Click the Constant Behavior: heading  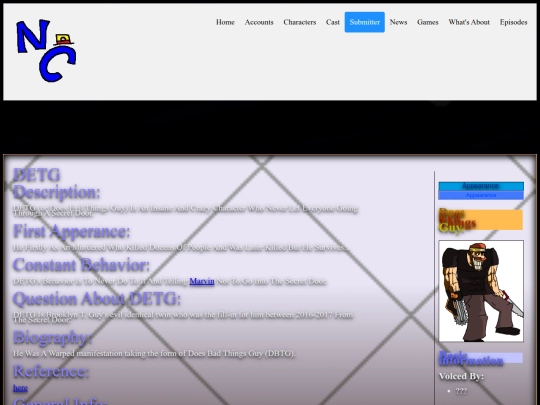pyautogui.click(x=82, y=265)
